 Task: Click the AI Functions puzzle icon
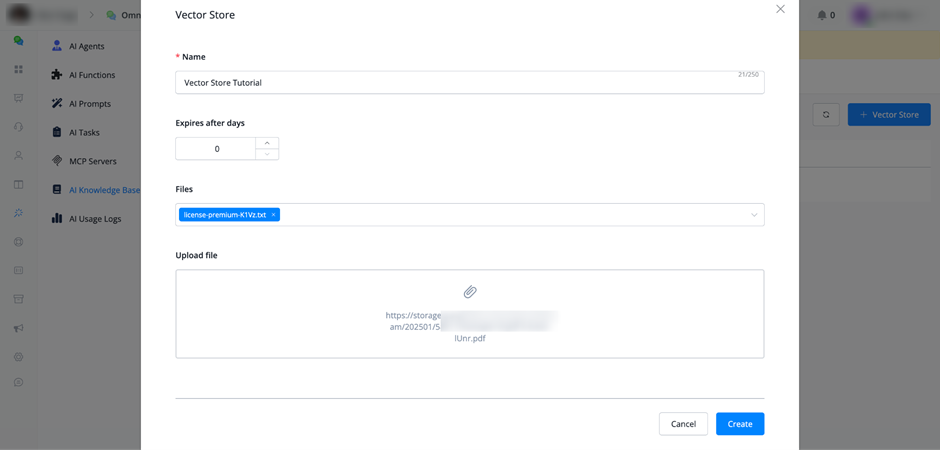pos(57,75)
